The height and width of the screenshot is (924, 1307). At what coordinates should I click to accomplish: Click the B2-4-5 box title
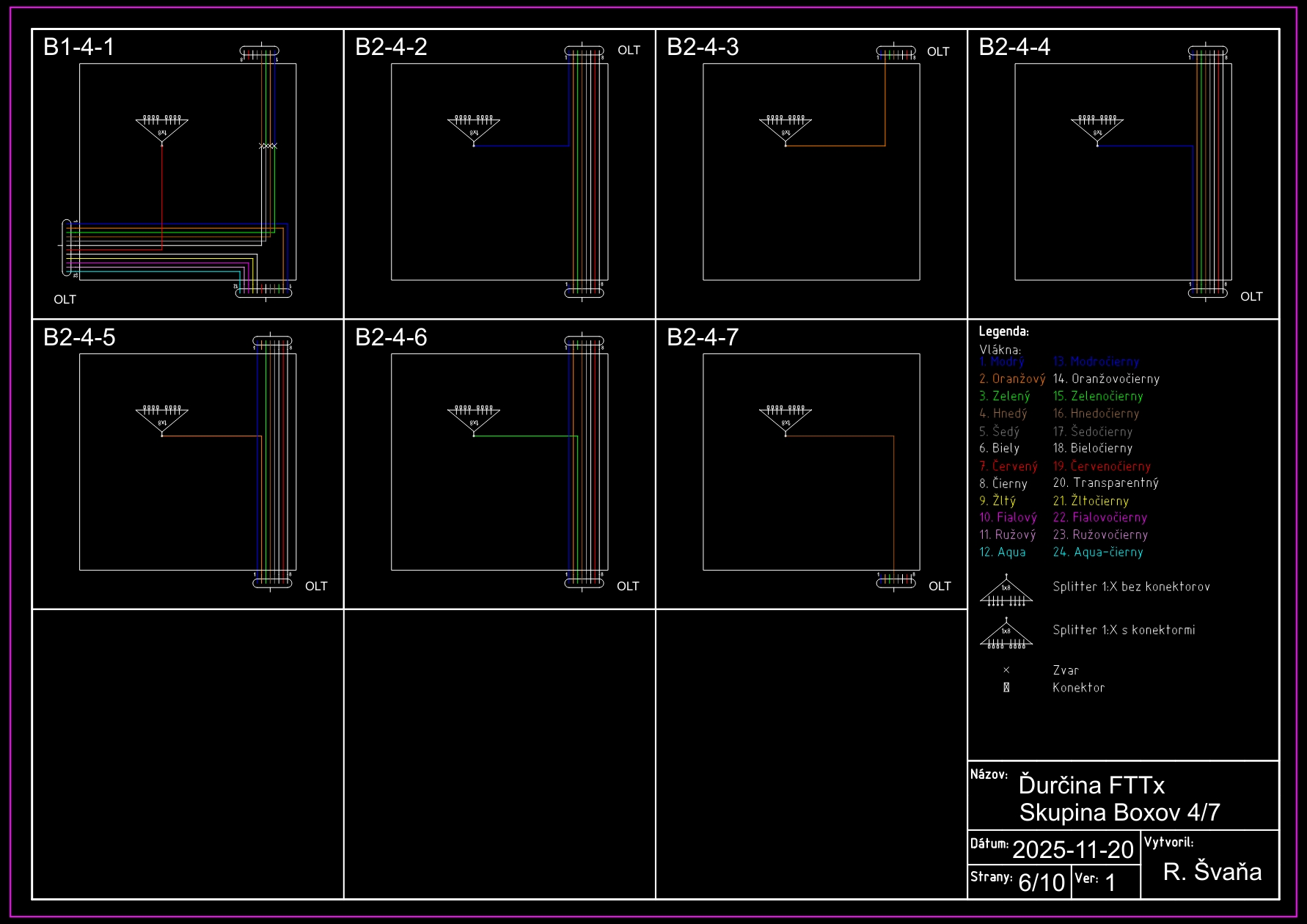click(79, 337)
